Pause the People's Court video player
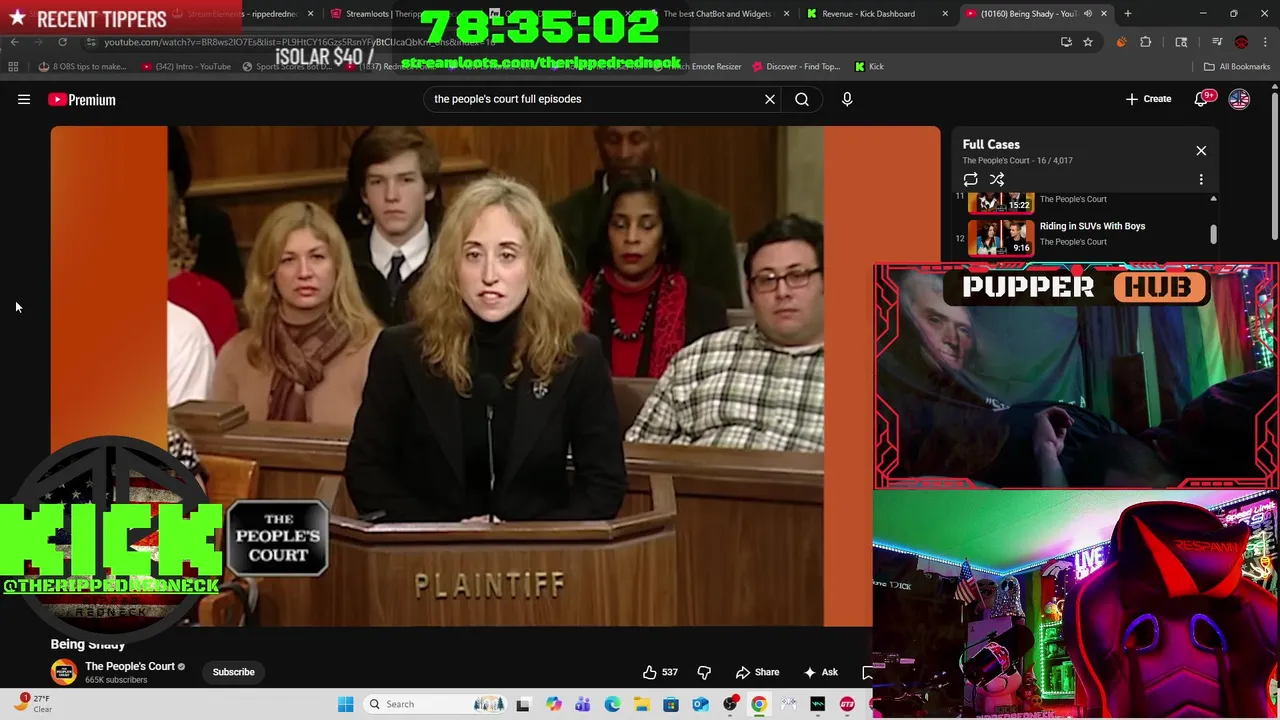 495,375
